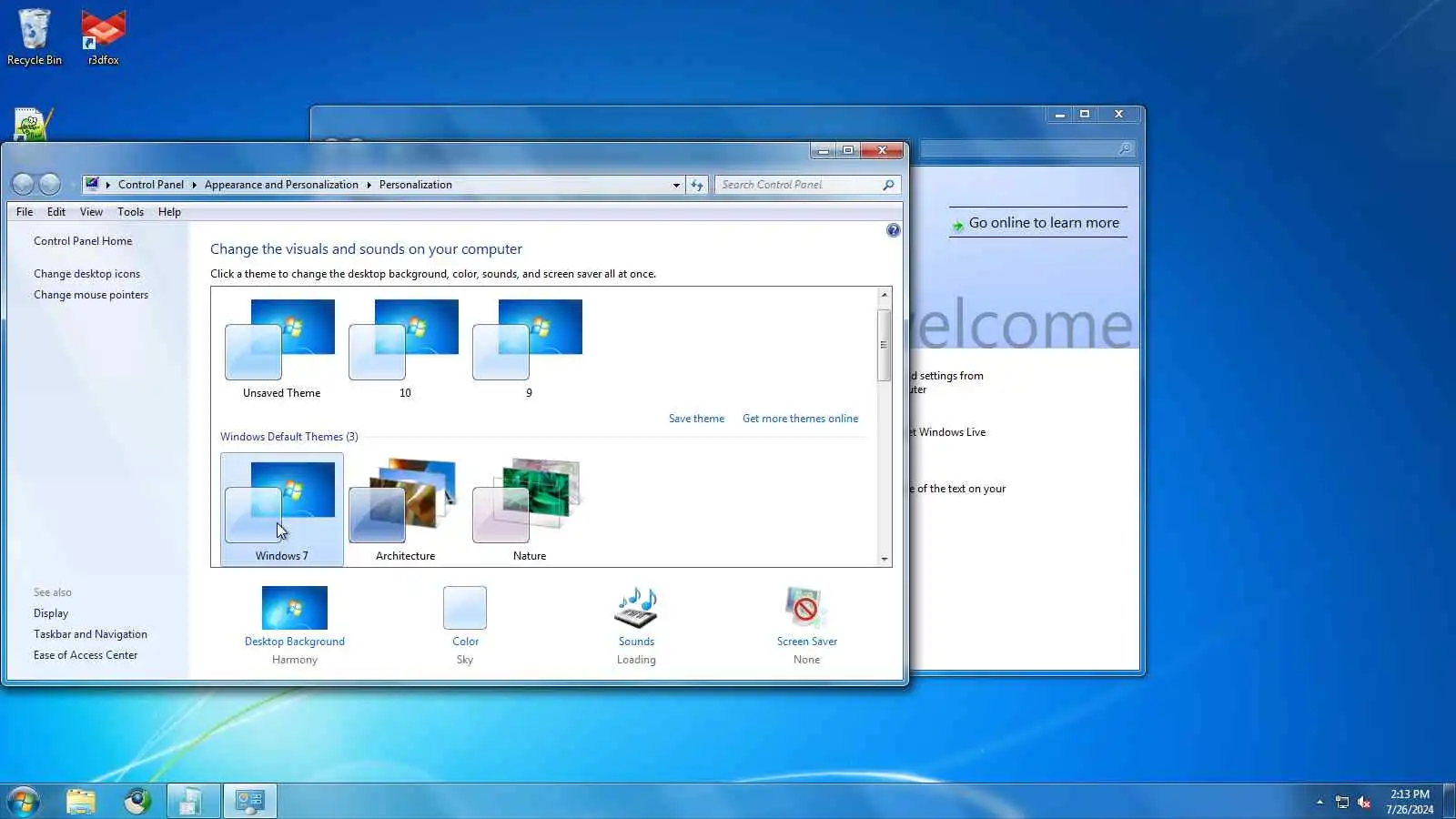1456x819 pixels.
Task: Click the theme list scrollbar thumb
Action: click(884, 345)
